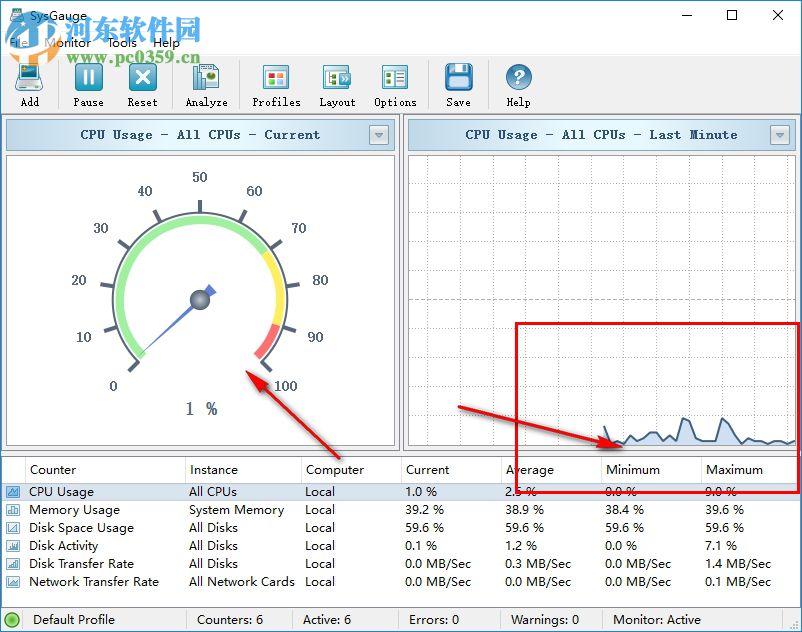Expand the CPU Usage Current panel dropdown
Image resolution: width=802 pixels, height=632 pixels.
tap(378, 135)
